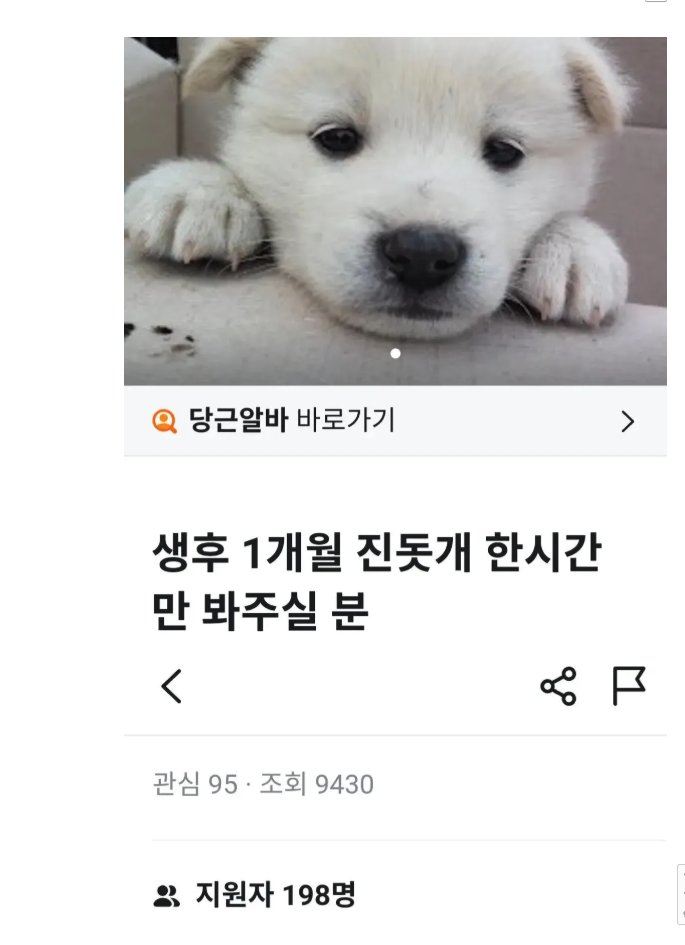
Task: Tap the share icon below the title
Action: click(x=558, y=686)
